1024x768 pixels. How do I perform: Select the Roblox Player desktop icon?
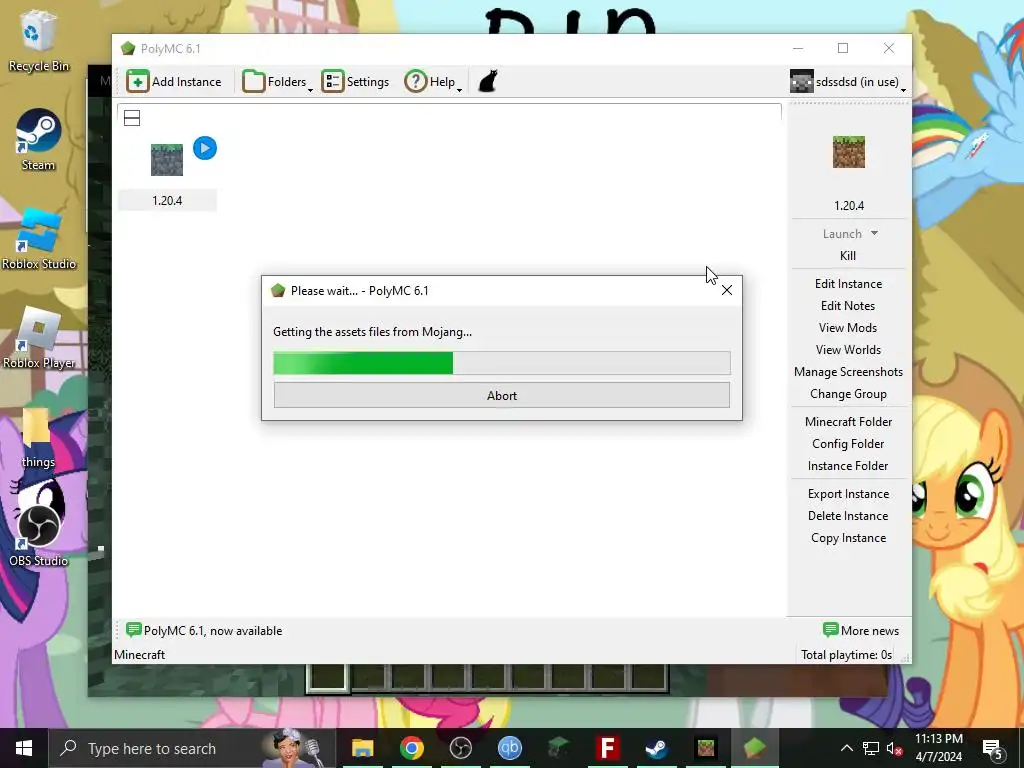(x=39, y=338)
